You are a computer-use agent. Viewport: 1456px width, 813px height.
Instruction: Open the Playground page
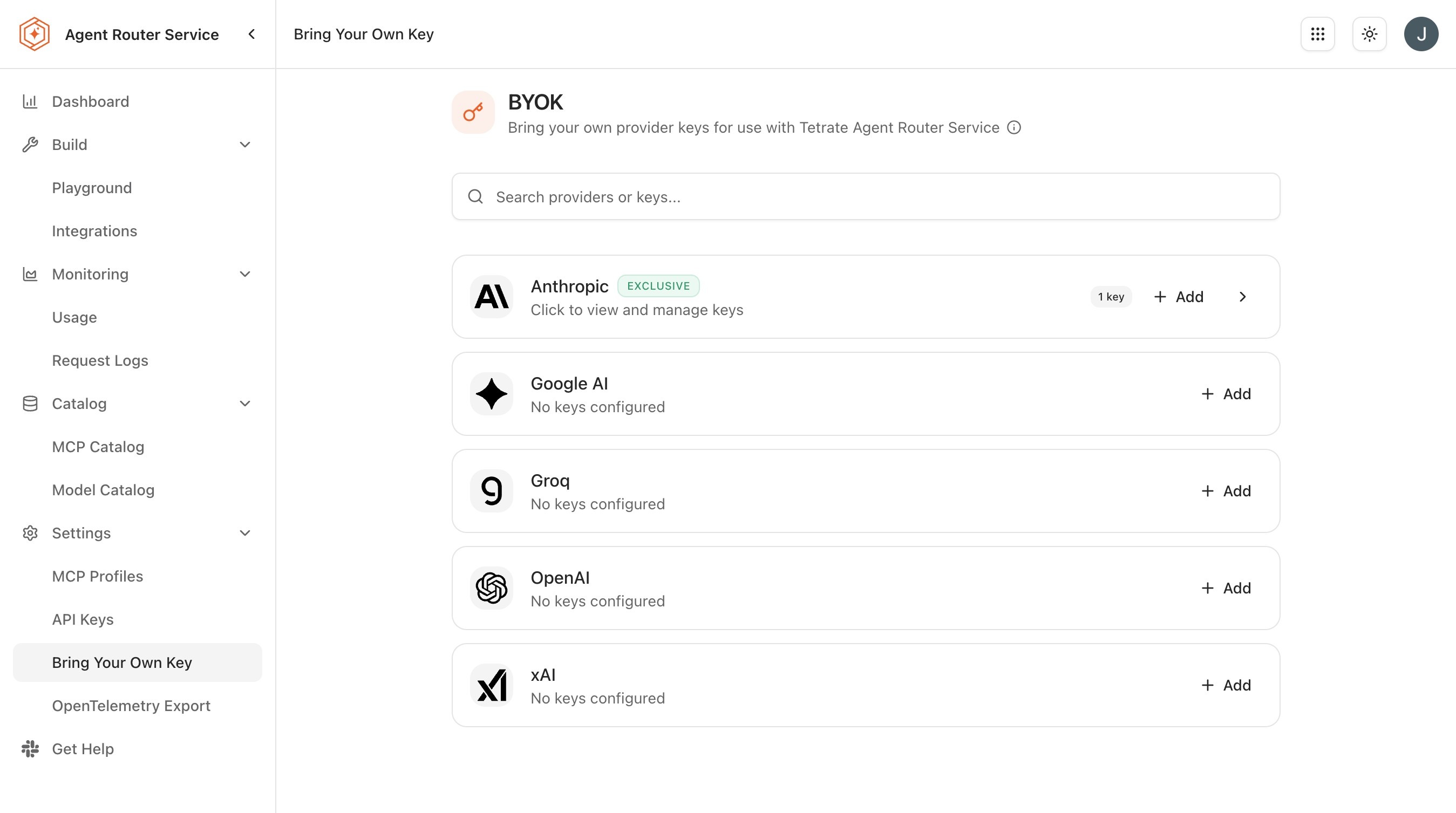[x=138, y=188]
